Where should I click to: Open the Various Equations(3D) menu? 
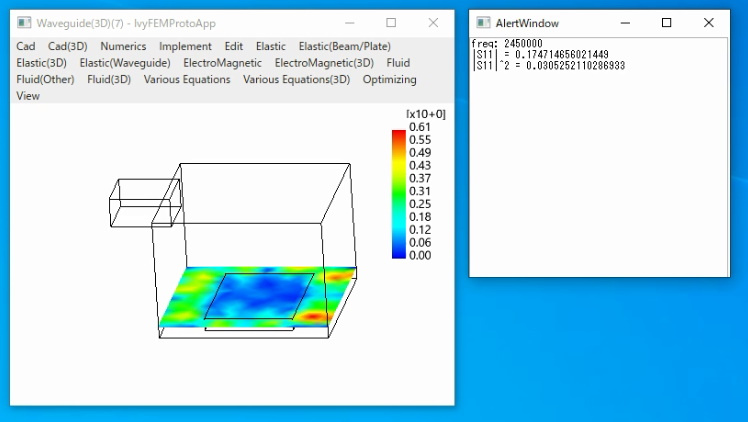pyautogui.click(x=296, y=79)
